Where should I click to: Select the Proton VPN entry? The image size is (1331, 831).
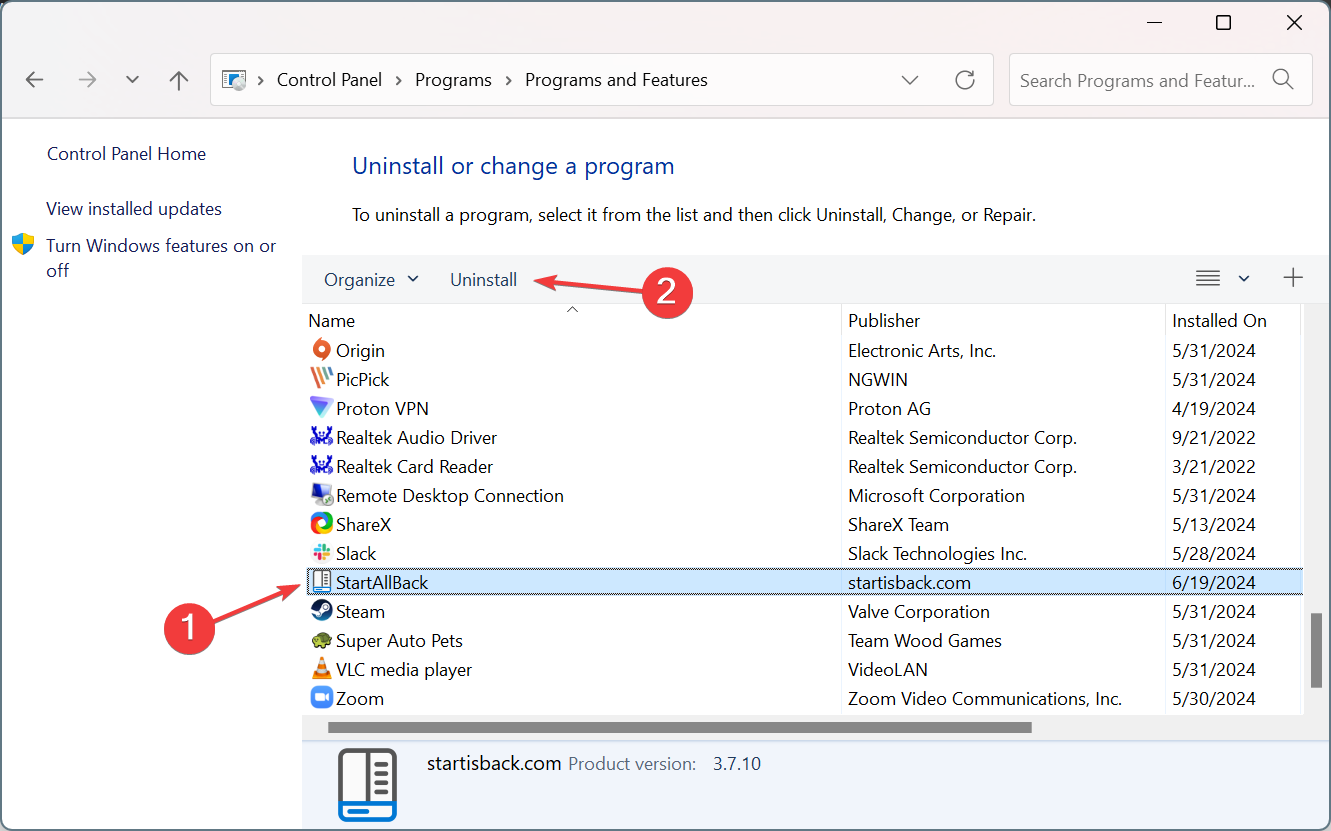[x=382, y=408]
